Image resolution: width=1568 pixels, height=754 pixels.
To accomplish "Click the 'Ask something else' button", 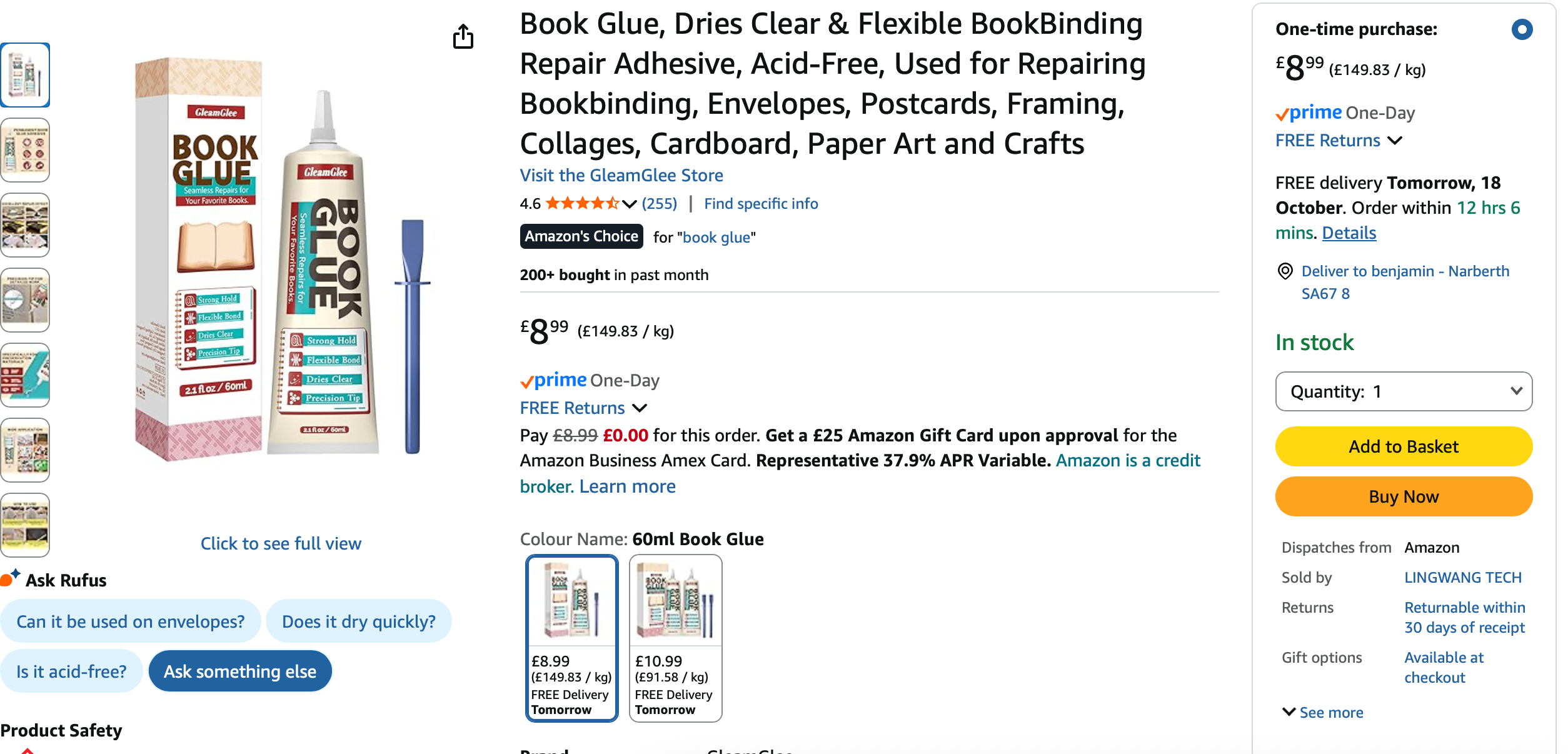I will 240,671.
